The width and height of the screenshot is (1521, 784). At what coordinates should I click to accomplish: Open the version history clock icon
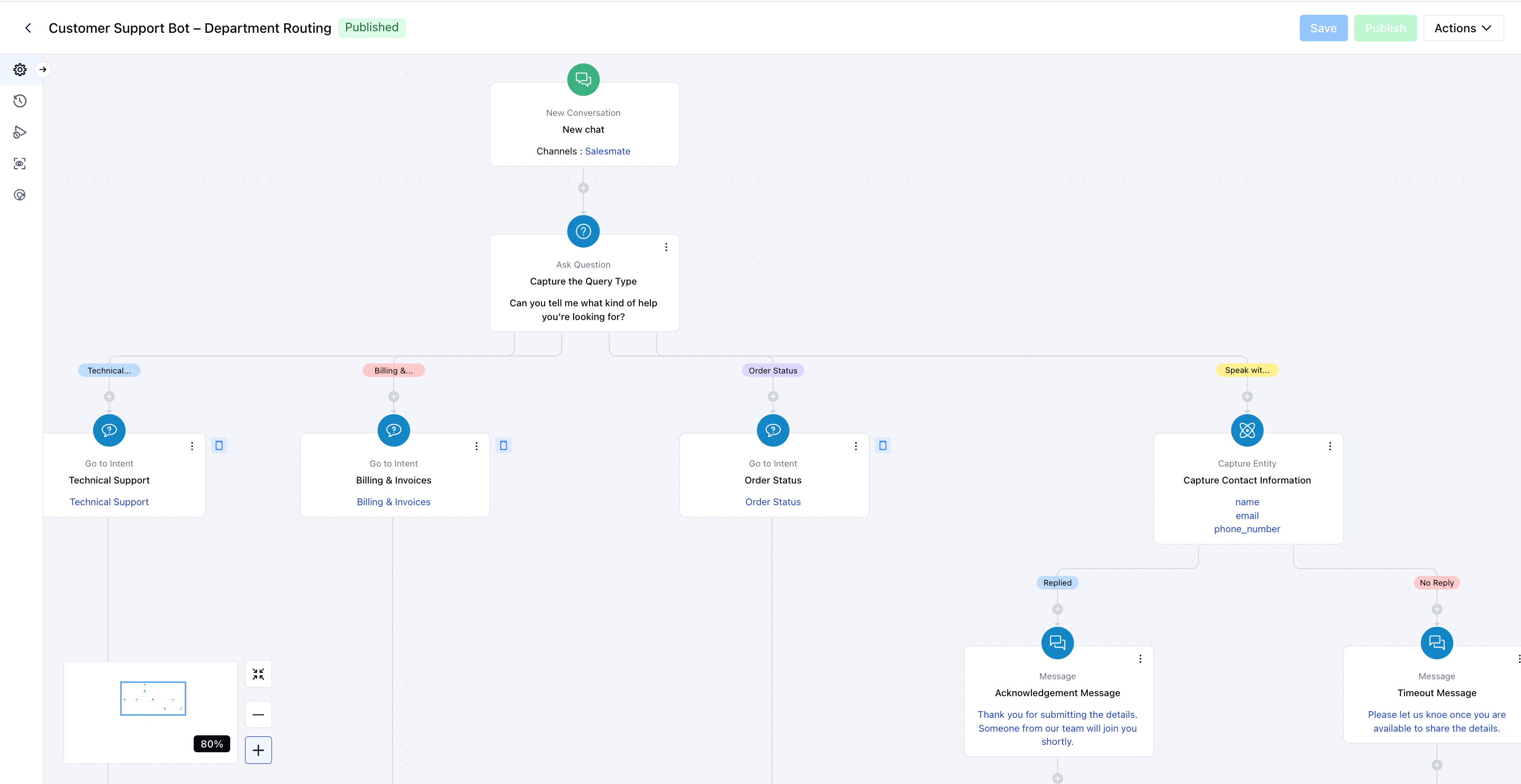pos(20,101)
